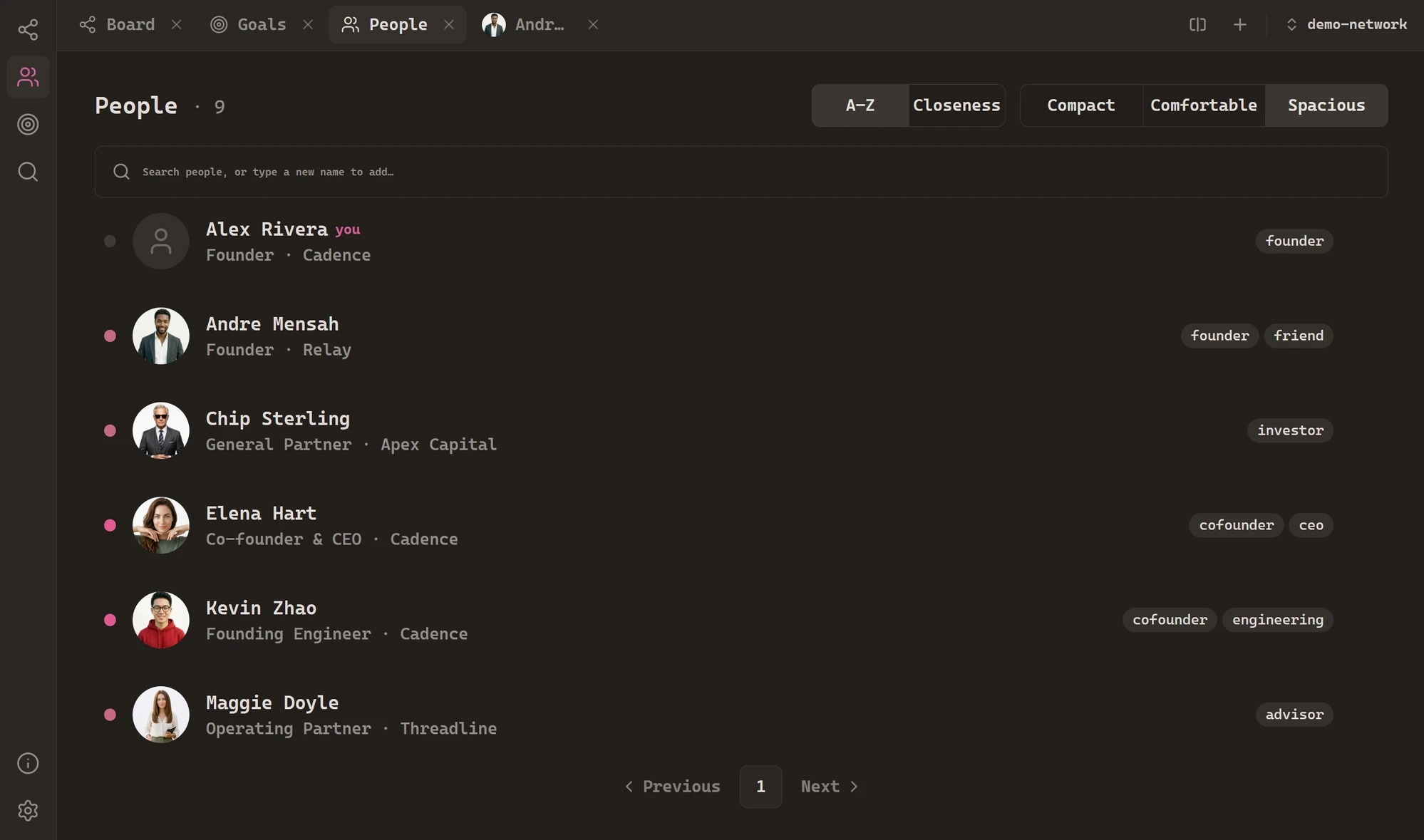Open Andre Mensah's name
Image resolution: width=1424 pixels, height=840 pixels.
pyautogui.click(x=272, y=324)
